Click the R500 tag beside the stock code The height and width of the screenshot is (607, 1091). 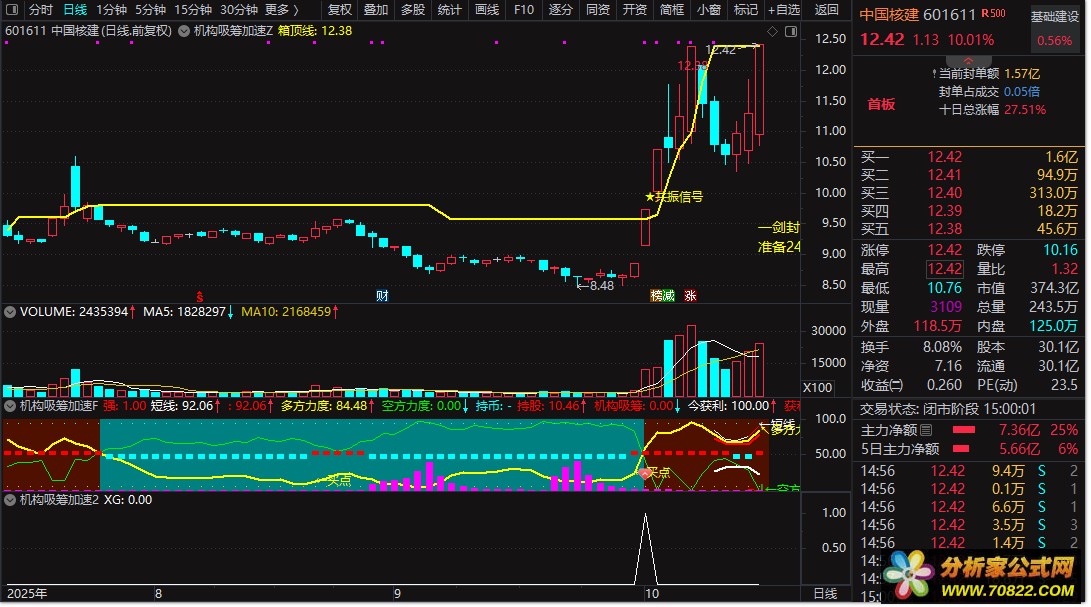pyautogui.click(x=994, y=13)
